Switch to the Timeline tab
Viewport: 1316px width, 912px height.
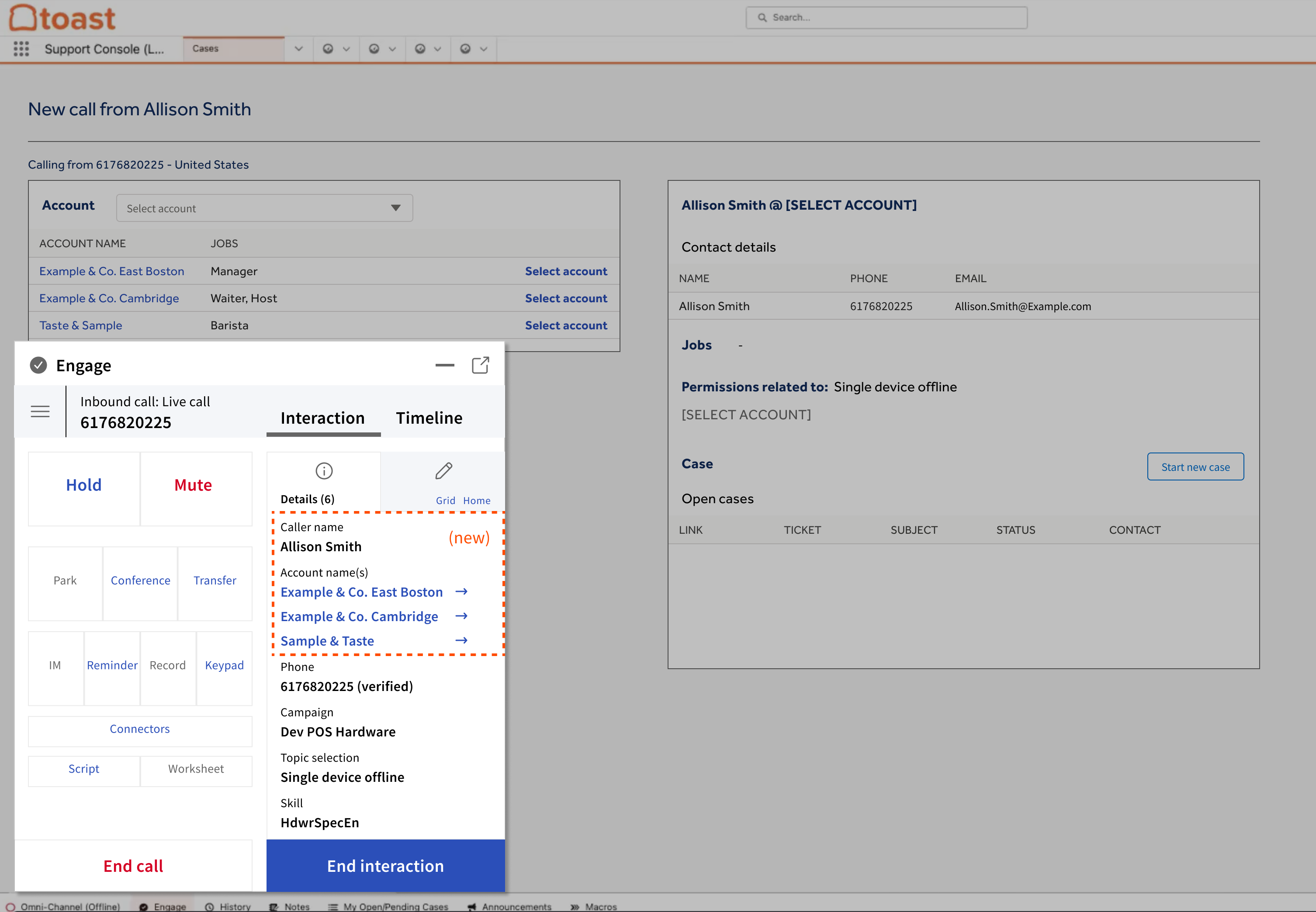[429, 418]
